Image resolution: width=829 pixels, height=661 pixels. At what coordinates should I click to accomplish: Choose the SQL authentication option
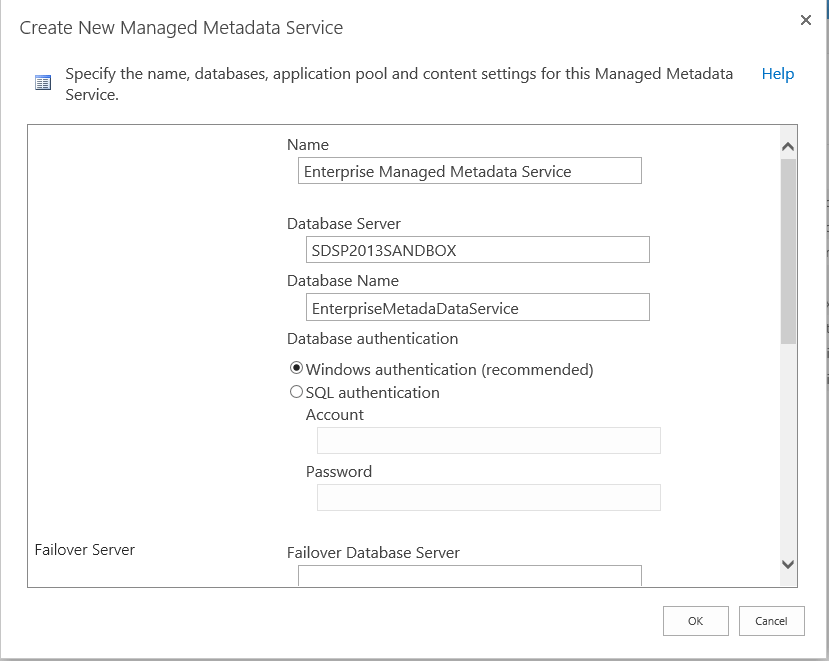coord(296,392)
